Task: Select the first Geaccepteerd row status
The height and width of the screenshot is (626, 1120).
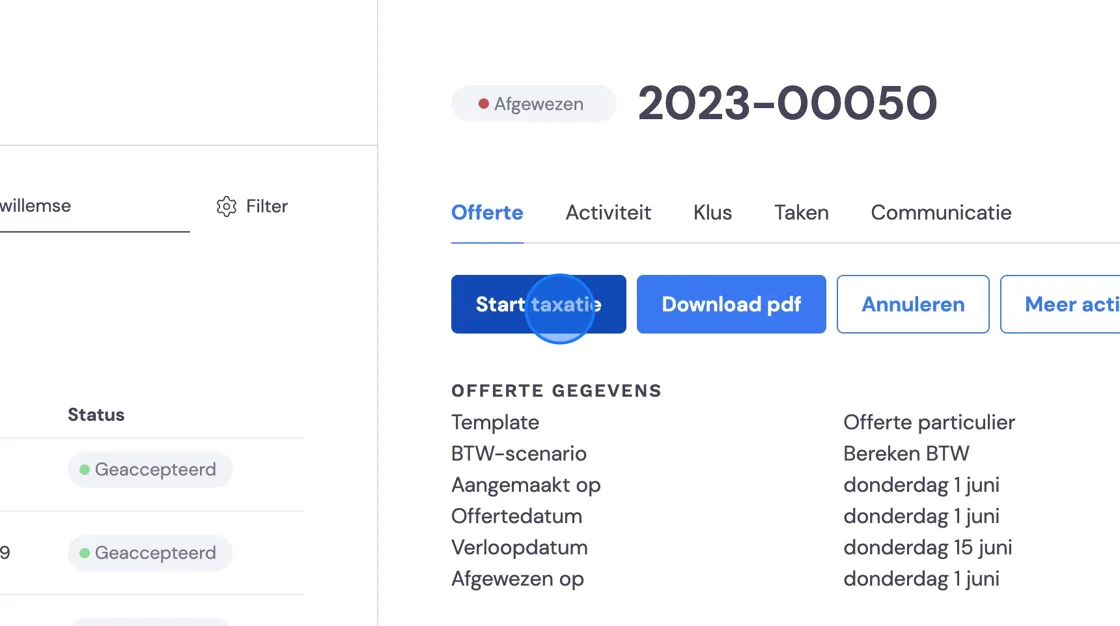Action: [x=150, y=470]
